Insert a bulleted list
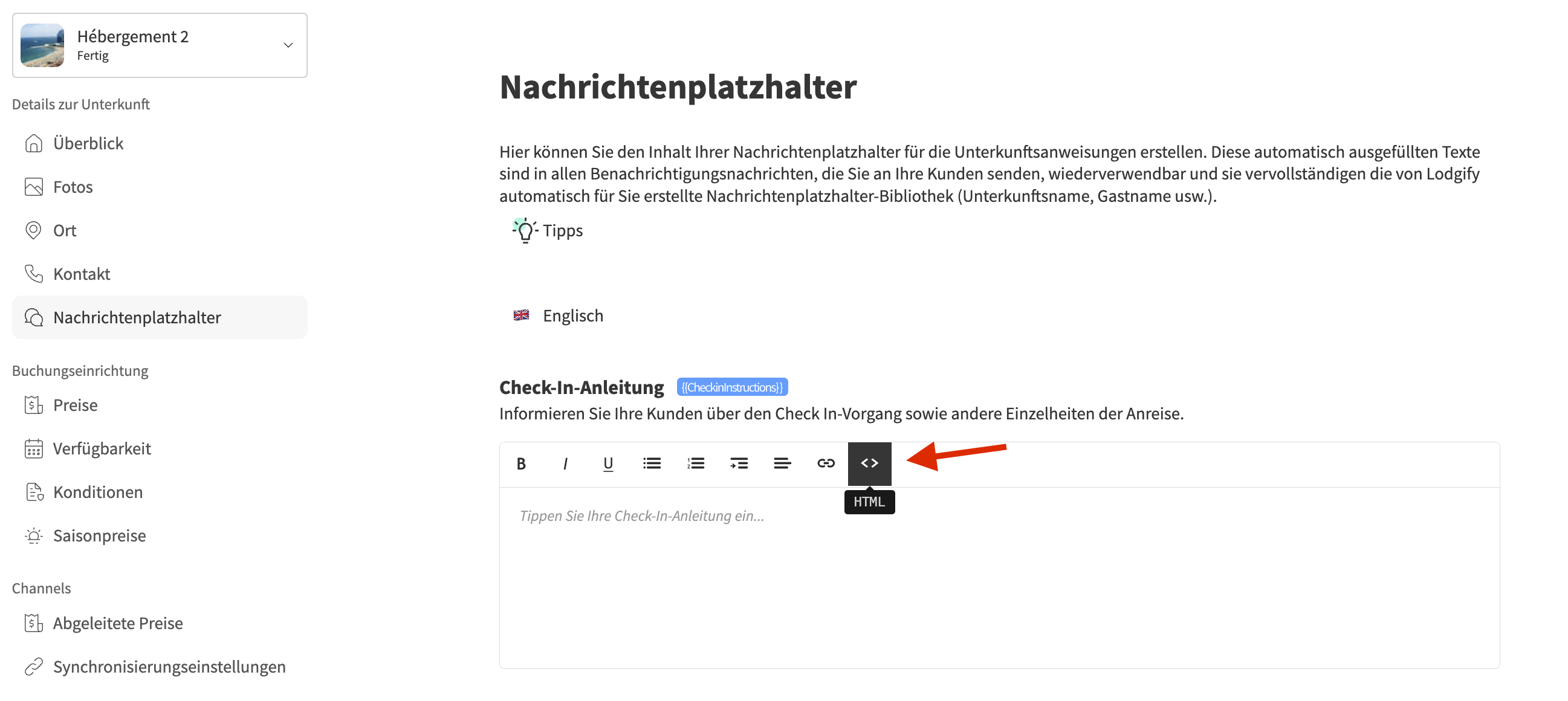Image resolution: width=1568 pixels, height=701 pixels. pyautogui.click(x=651, y=464)
